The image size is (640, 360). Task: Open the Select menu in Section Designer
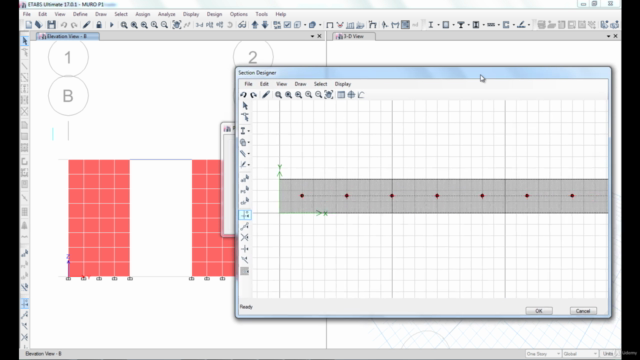[320, 84]
